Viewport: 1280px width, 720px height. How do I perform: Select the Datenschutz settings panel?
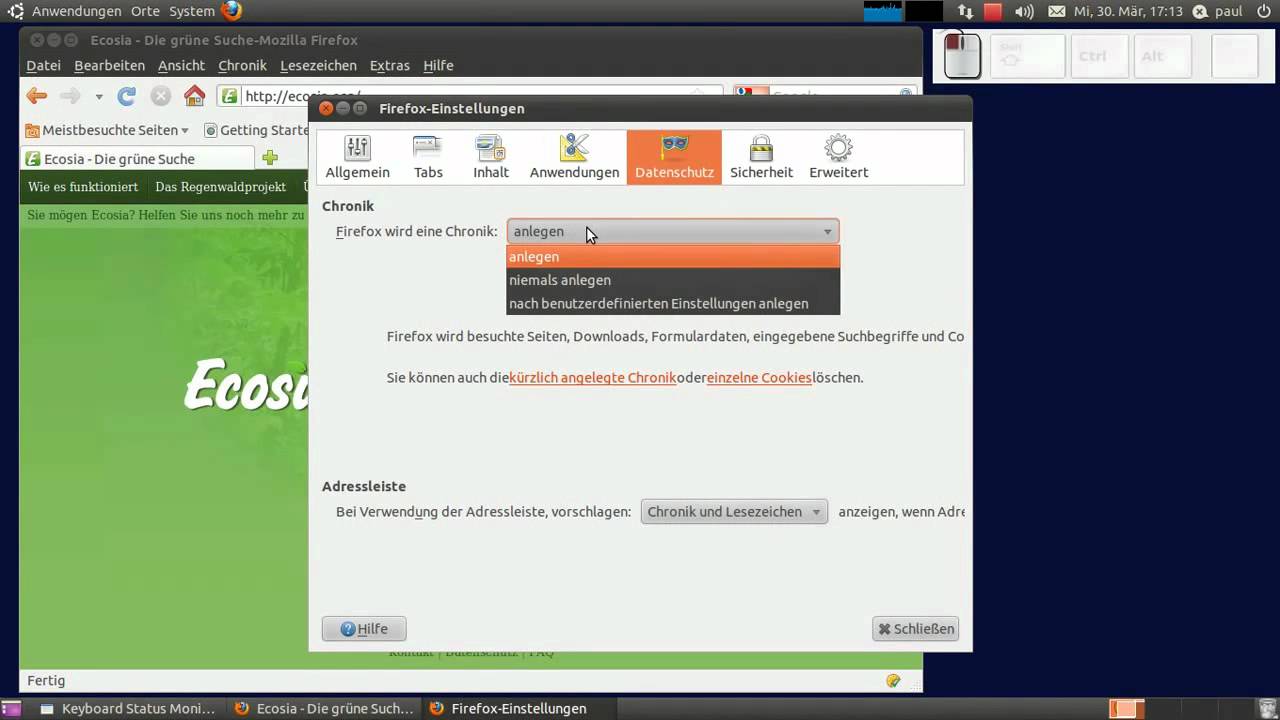coord(674,157)
